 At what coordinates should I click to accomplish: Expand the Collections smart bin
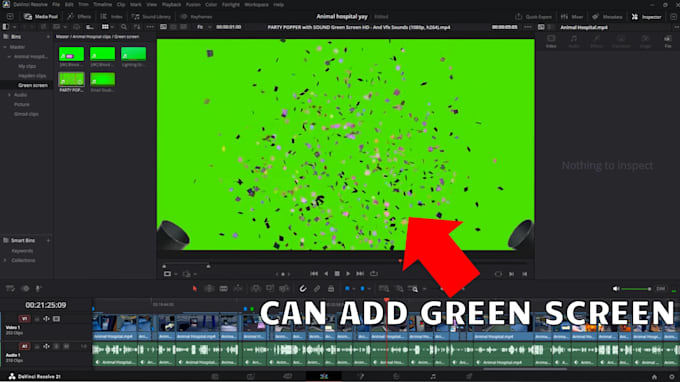5,260
